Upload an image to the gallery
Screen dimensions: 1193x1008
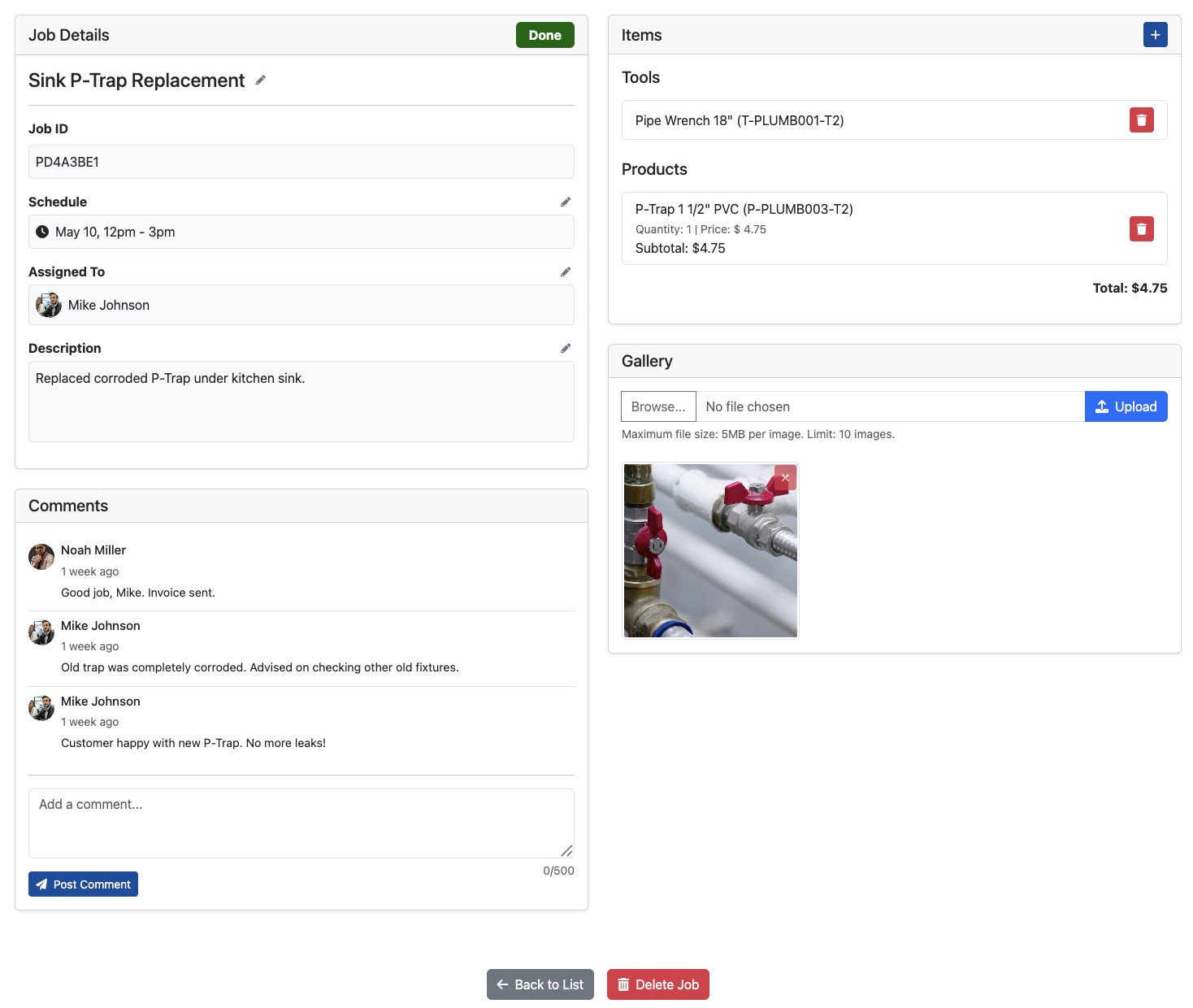click(x=1126, y=406)
